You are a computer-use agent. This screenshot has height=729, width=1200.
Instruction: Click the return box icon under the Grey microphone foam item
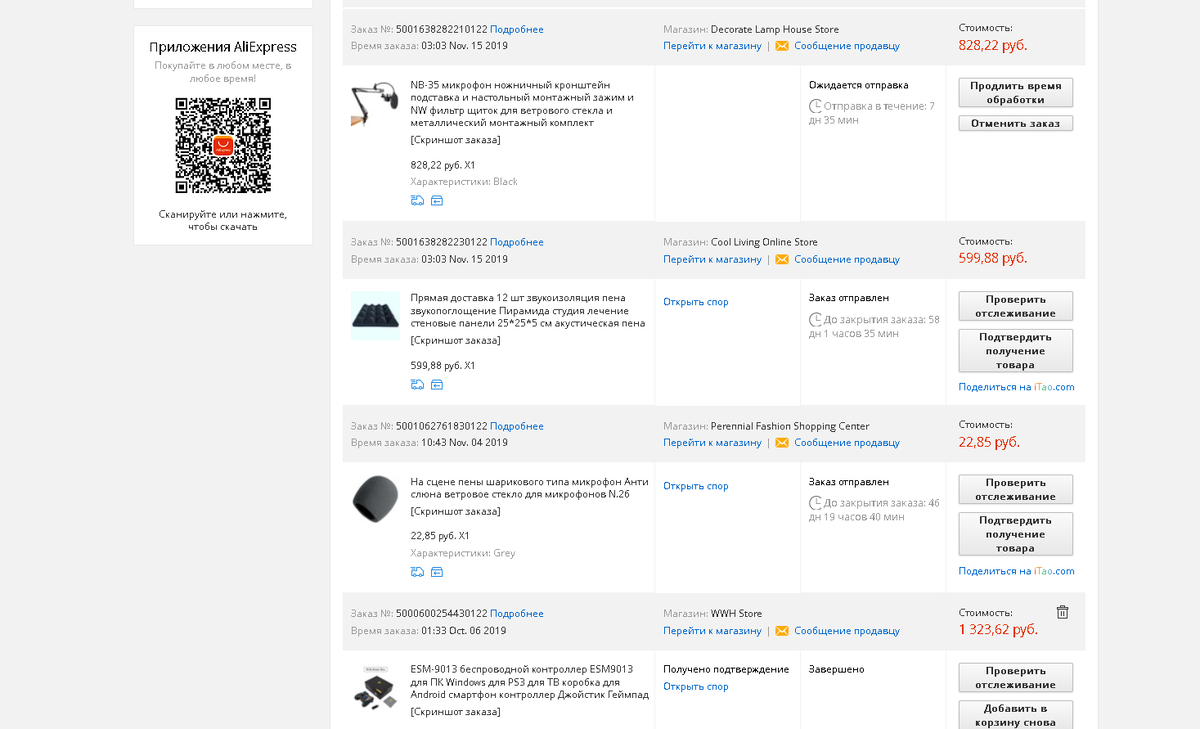tap(437, 572)
